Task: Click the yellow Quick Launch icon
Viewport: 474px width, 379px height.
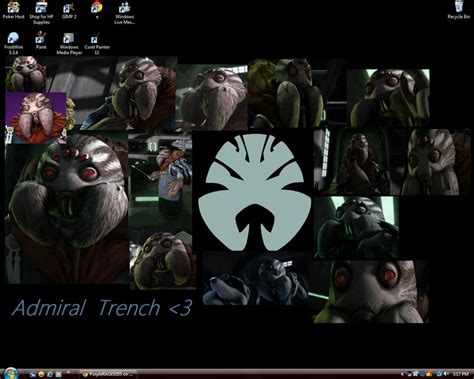Action: point(58,374)
